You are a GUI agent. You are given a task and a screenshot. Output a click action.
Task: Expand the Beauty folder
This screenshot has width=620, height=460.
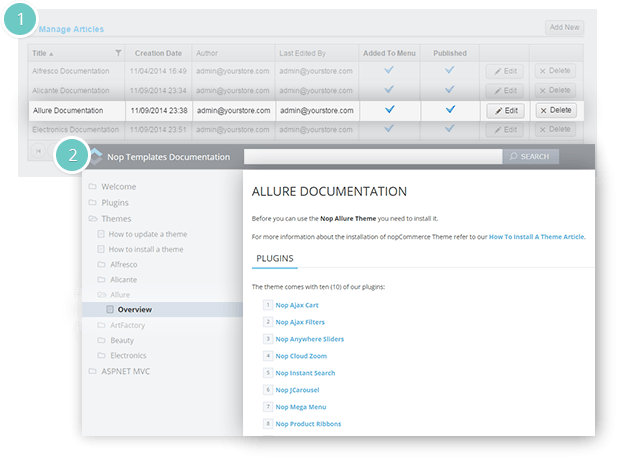[x=116, y=341]
